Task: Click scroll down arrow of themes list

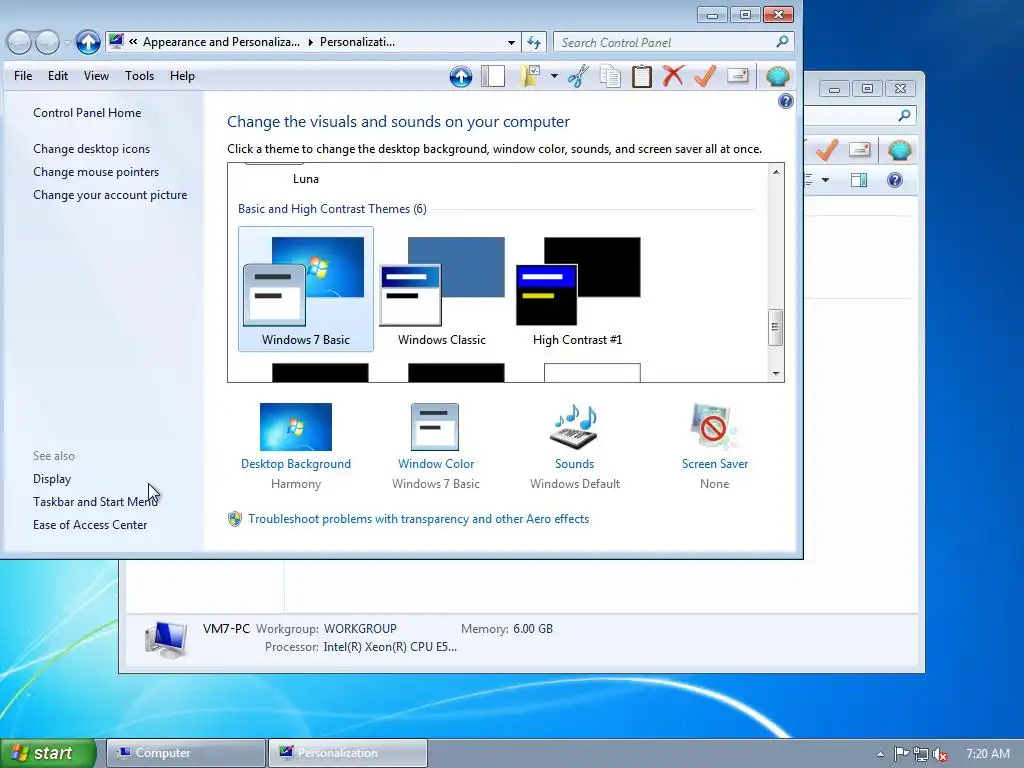Action: pos(776,374)
